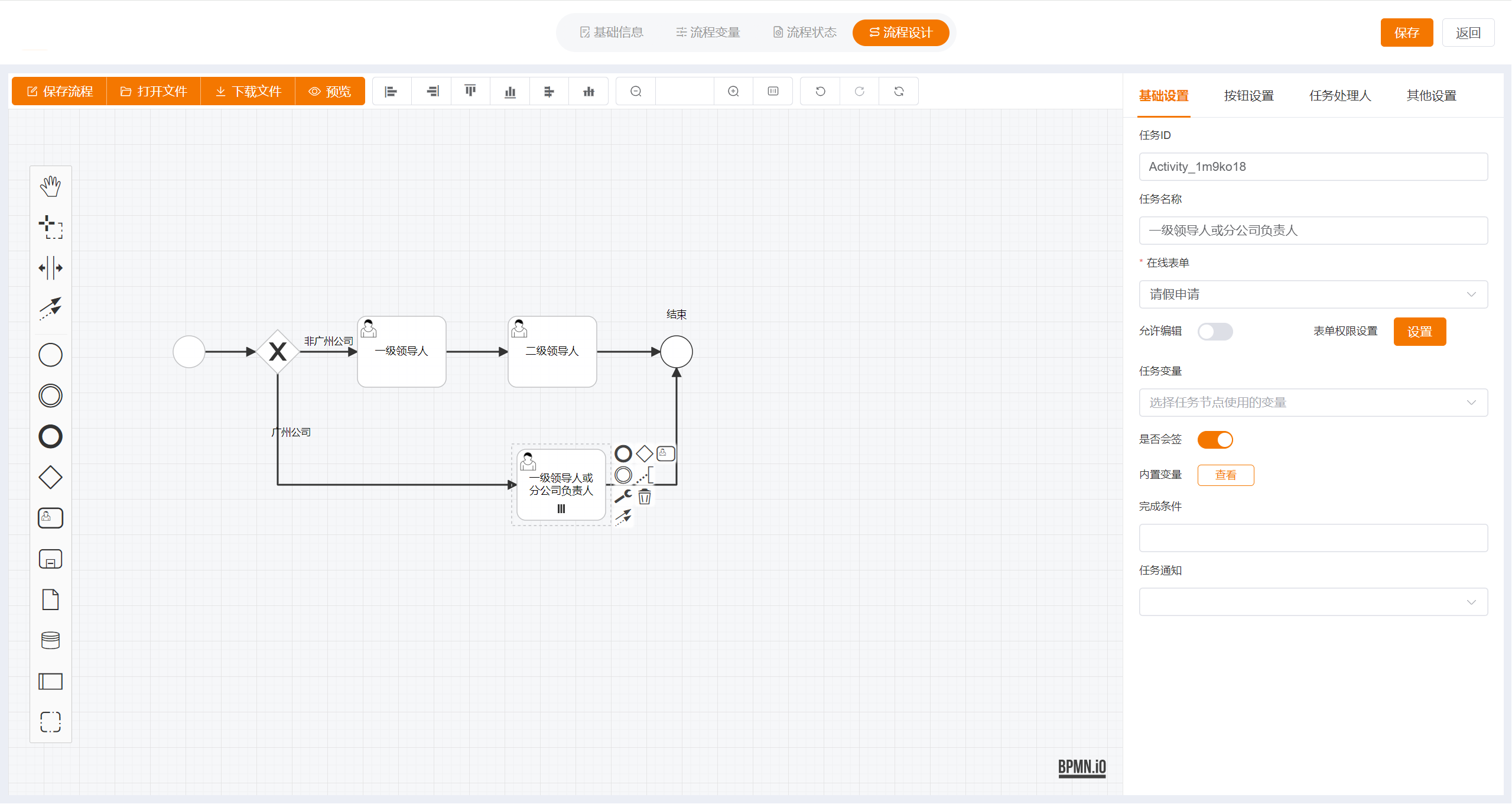Screen dimensions: 1512x804
Task: Click 设置 for form permissions
Action: coord(1419,332)
